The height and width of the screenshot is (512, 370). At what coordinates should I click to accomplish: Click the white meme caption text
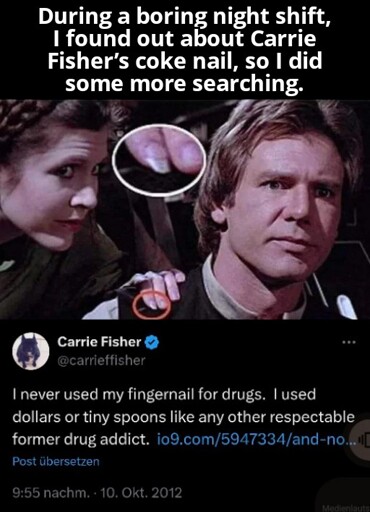(x=185, y=50)
